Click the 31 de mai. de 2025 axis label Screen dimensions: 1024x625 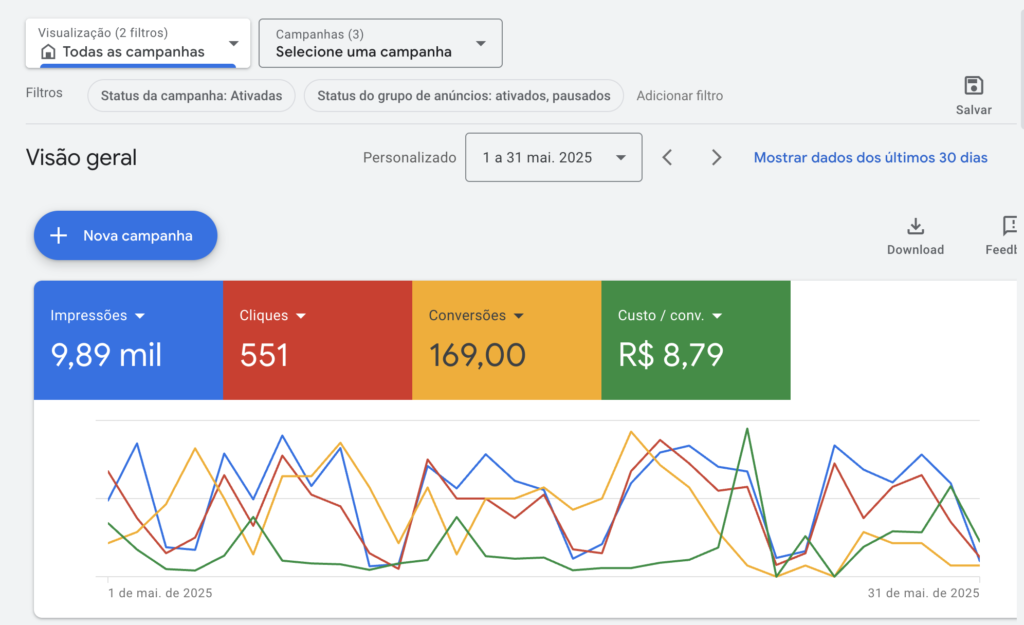pos(923,593)
